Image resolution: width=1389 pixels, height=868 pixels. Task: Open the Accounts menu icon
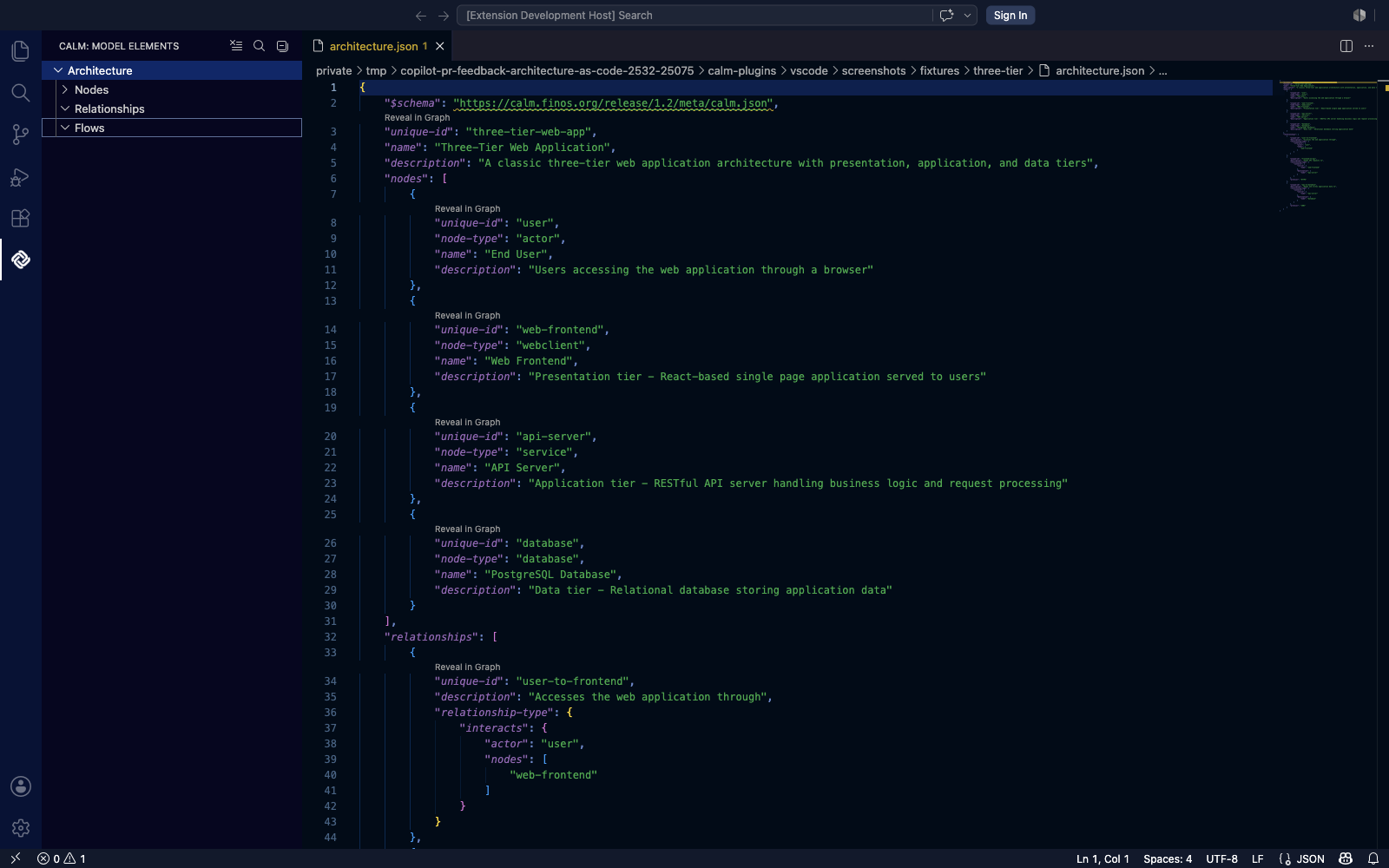tap(21, 786)
